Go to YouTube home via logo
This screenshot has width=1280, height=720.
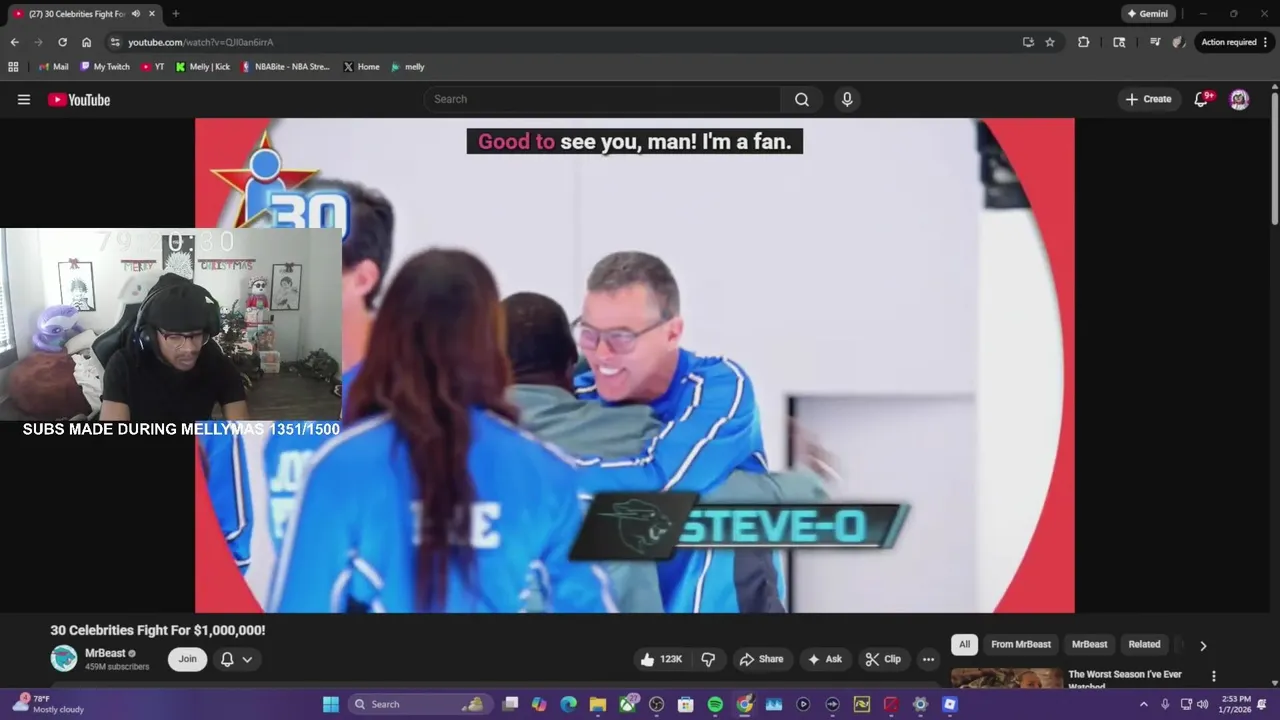79,99
